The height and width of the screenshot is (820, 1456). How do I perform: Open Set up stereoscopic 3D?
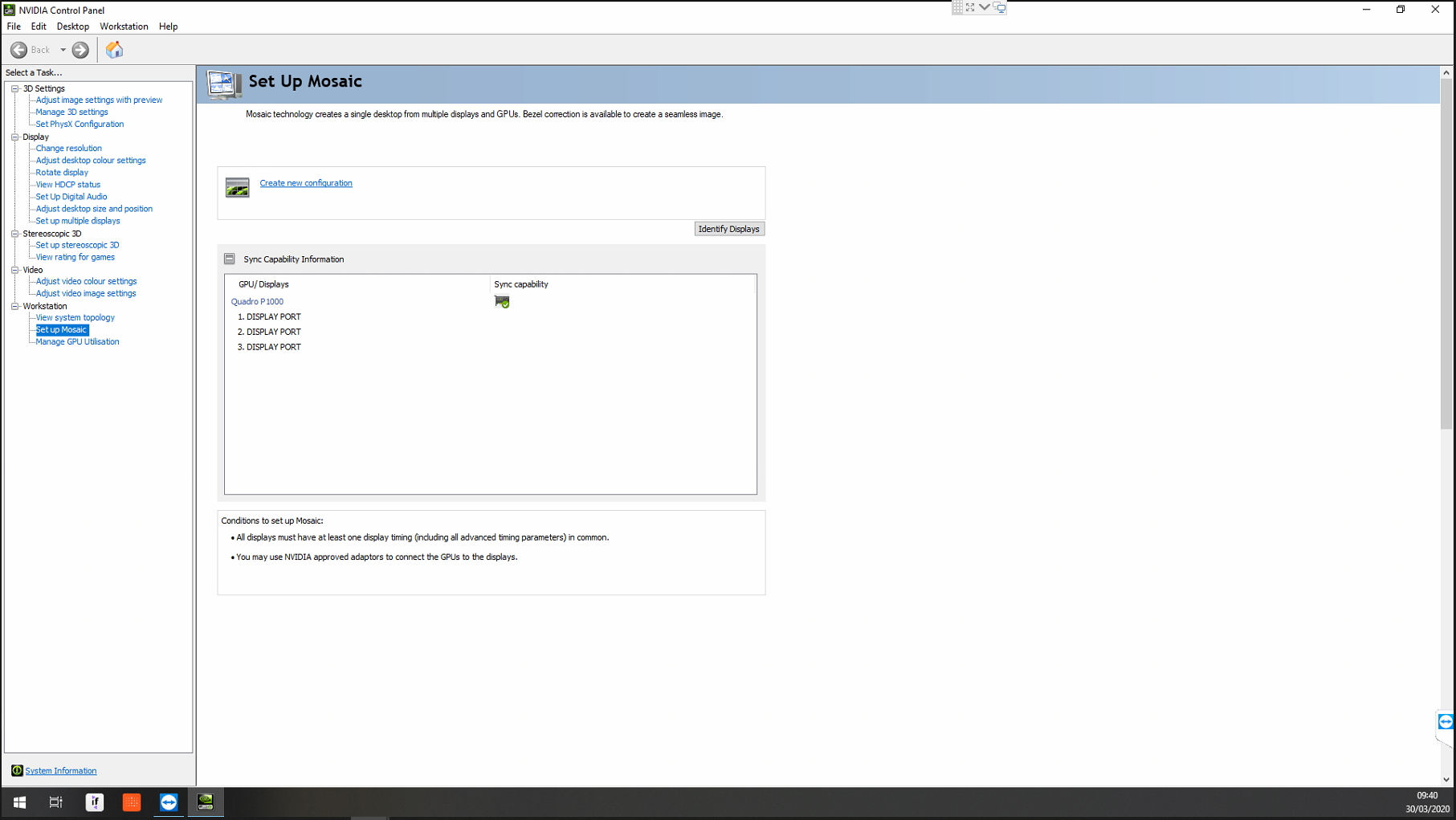(77, 245)
